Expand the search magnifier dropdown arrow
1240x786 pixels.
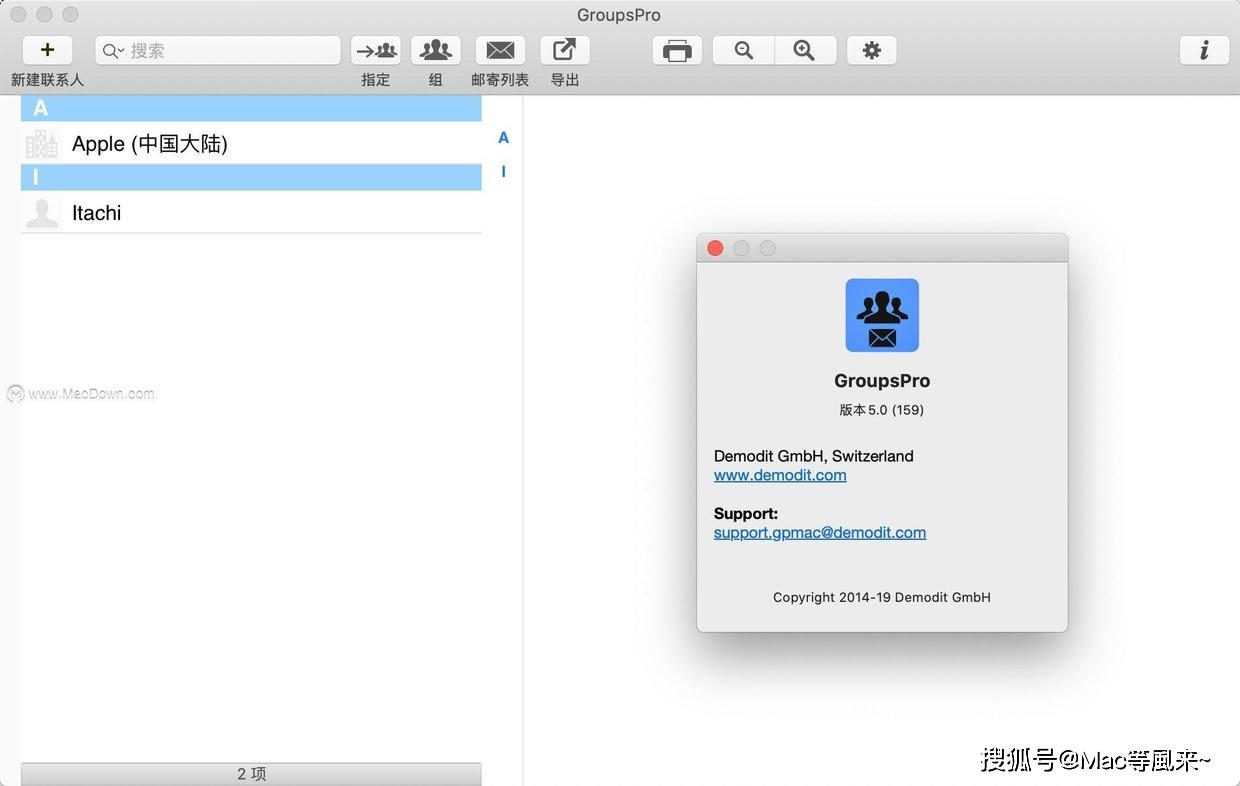click(x=113, y=51)
